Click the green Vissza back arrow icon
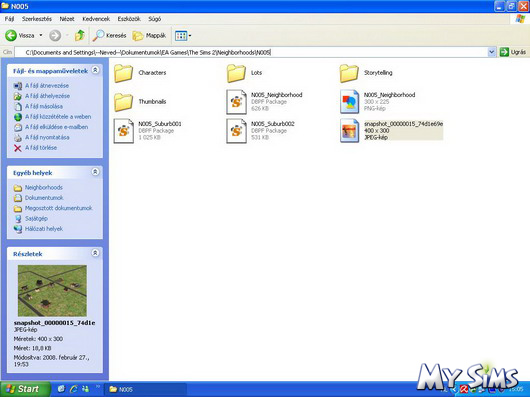The height and width of the screenshot is (397, 530). tap(10, 35)
